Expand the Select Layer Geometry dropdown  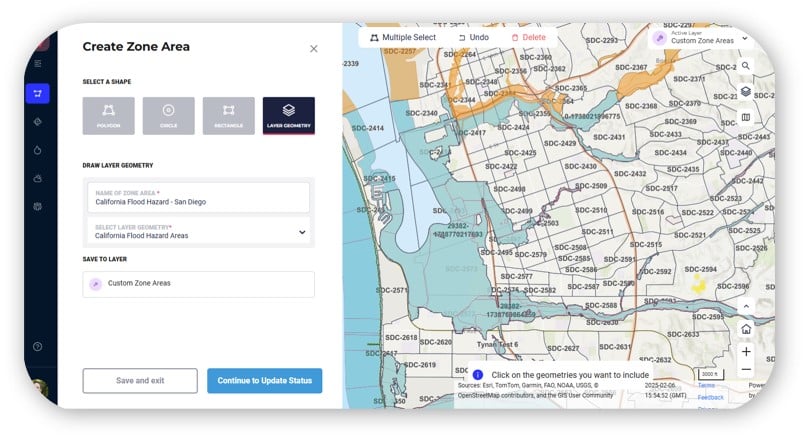click(x=302, y=232)
